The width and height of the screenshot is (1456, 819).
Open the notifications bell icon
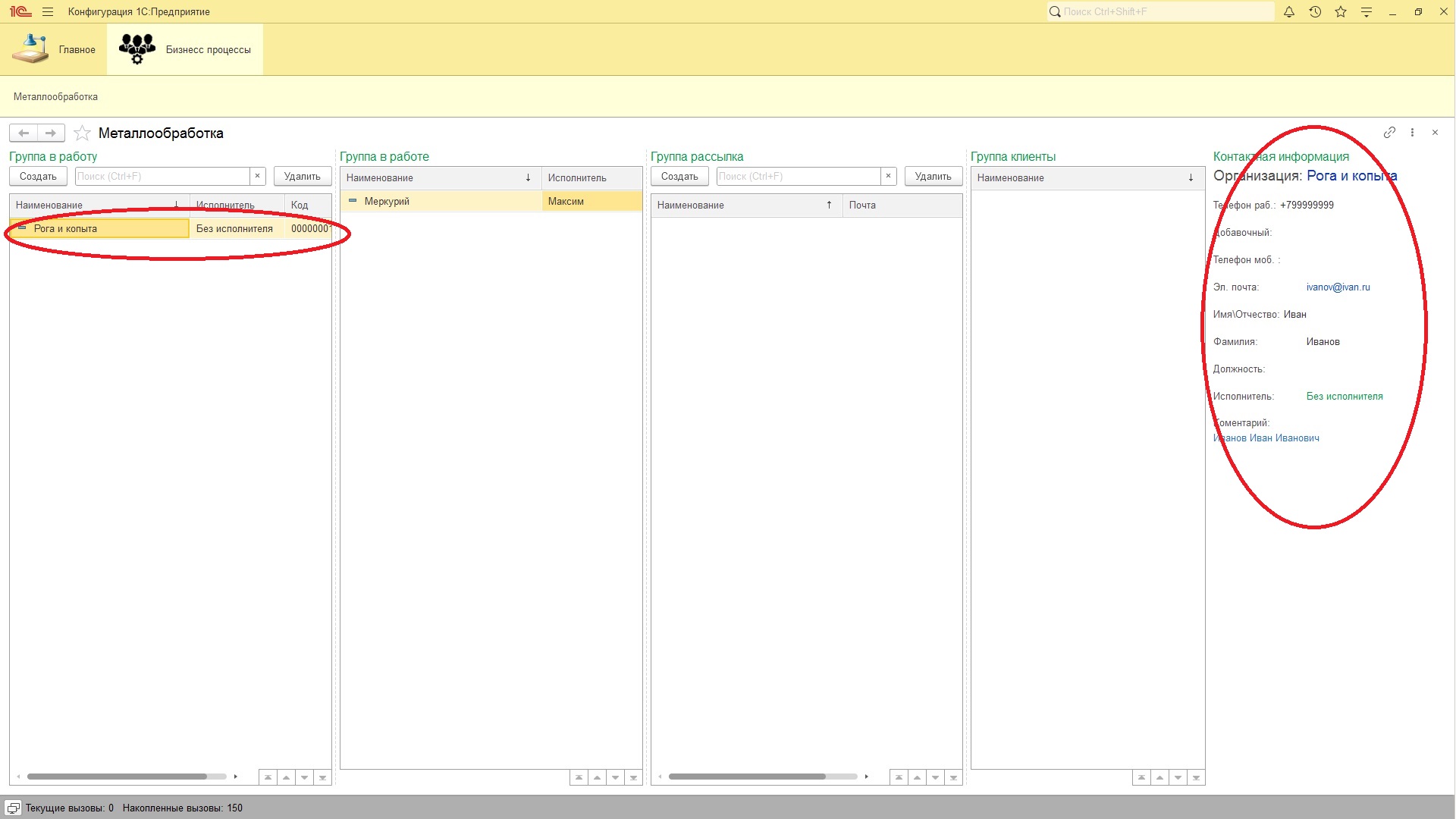tap(1288, 12)
